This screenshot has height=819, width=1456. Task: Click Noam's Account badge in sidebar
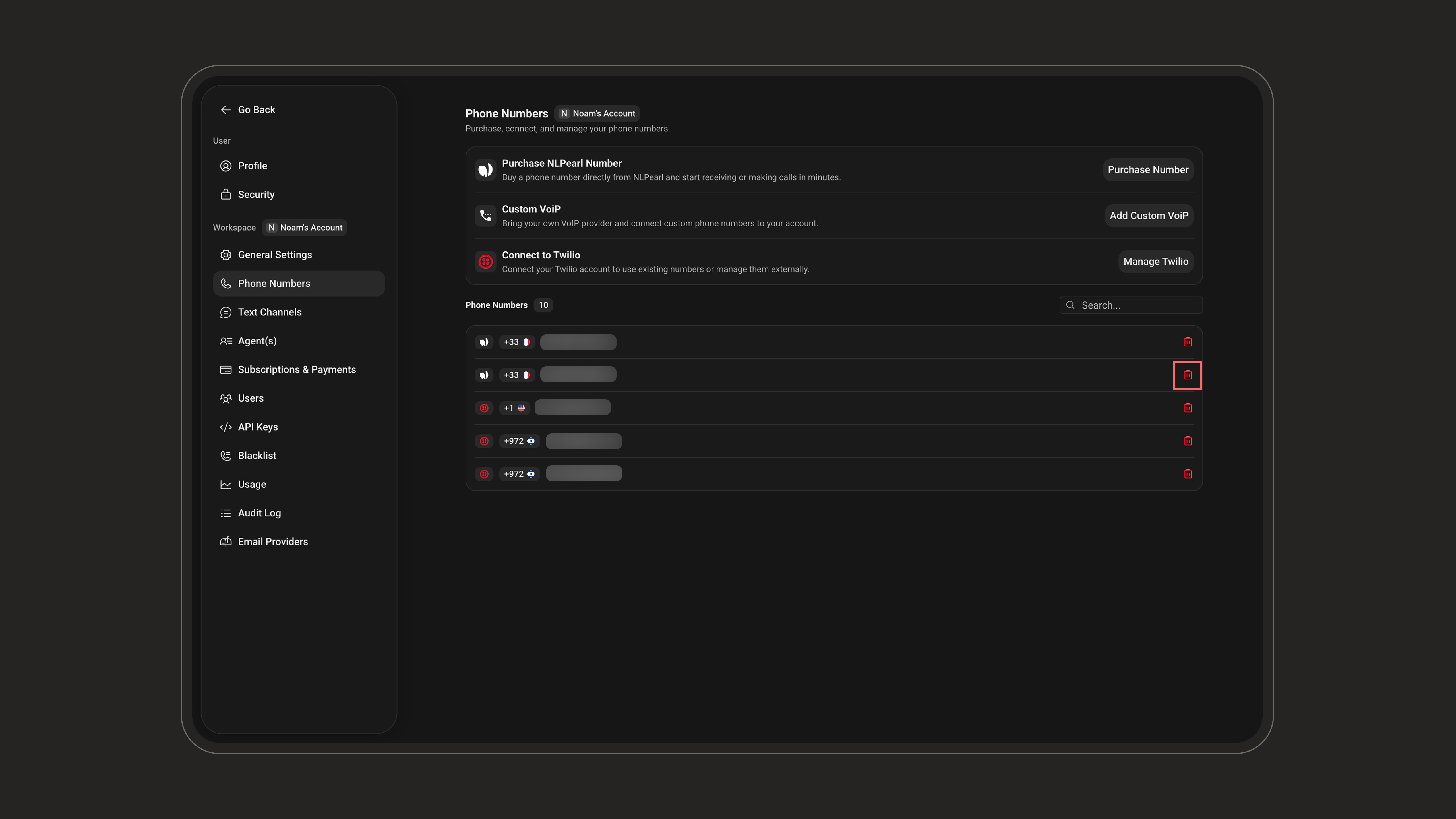click(x=305, y=227)
